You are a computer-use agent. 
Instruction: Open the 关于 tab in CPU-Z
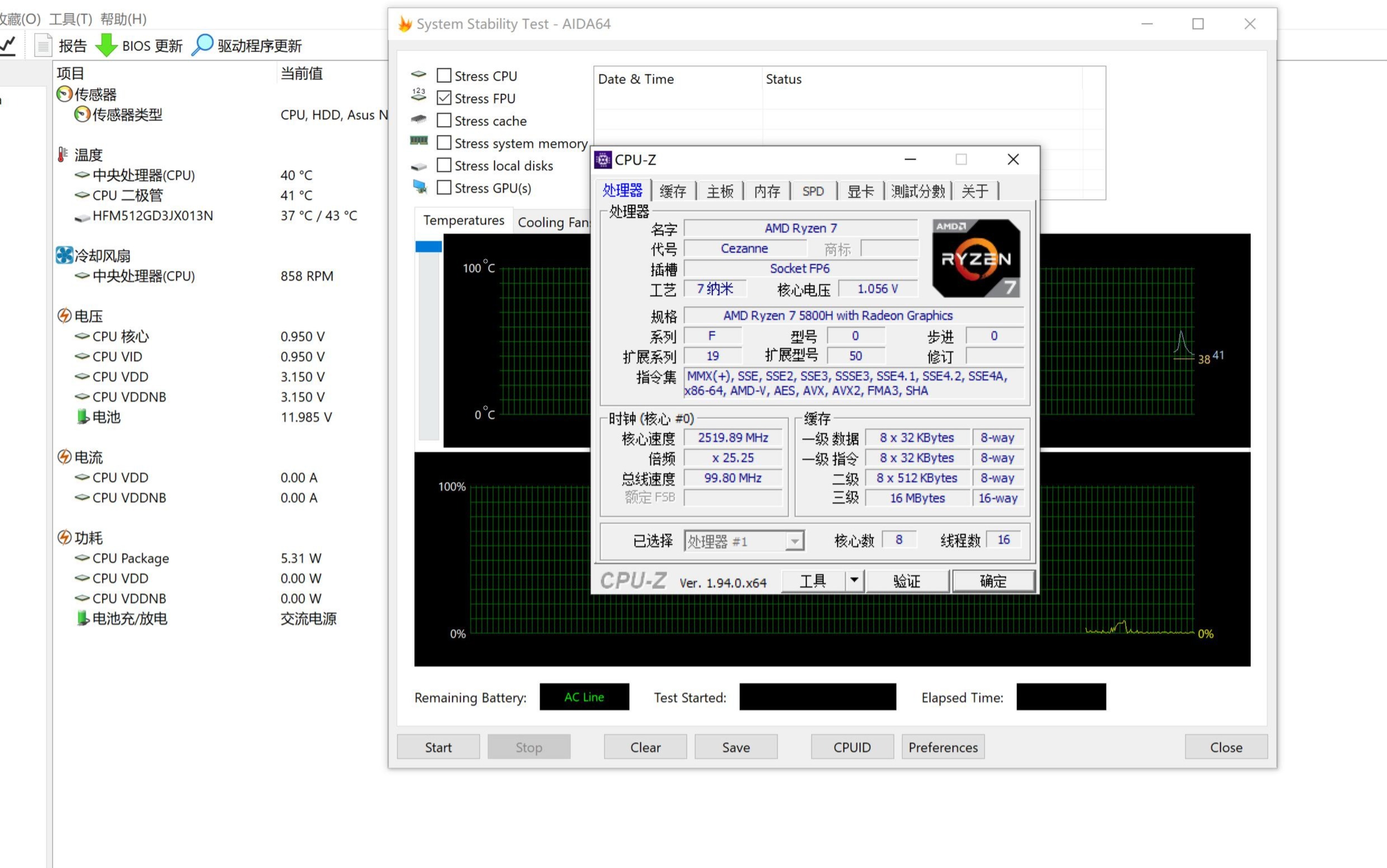pos(976,191)
